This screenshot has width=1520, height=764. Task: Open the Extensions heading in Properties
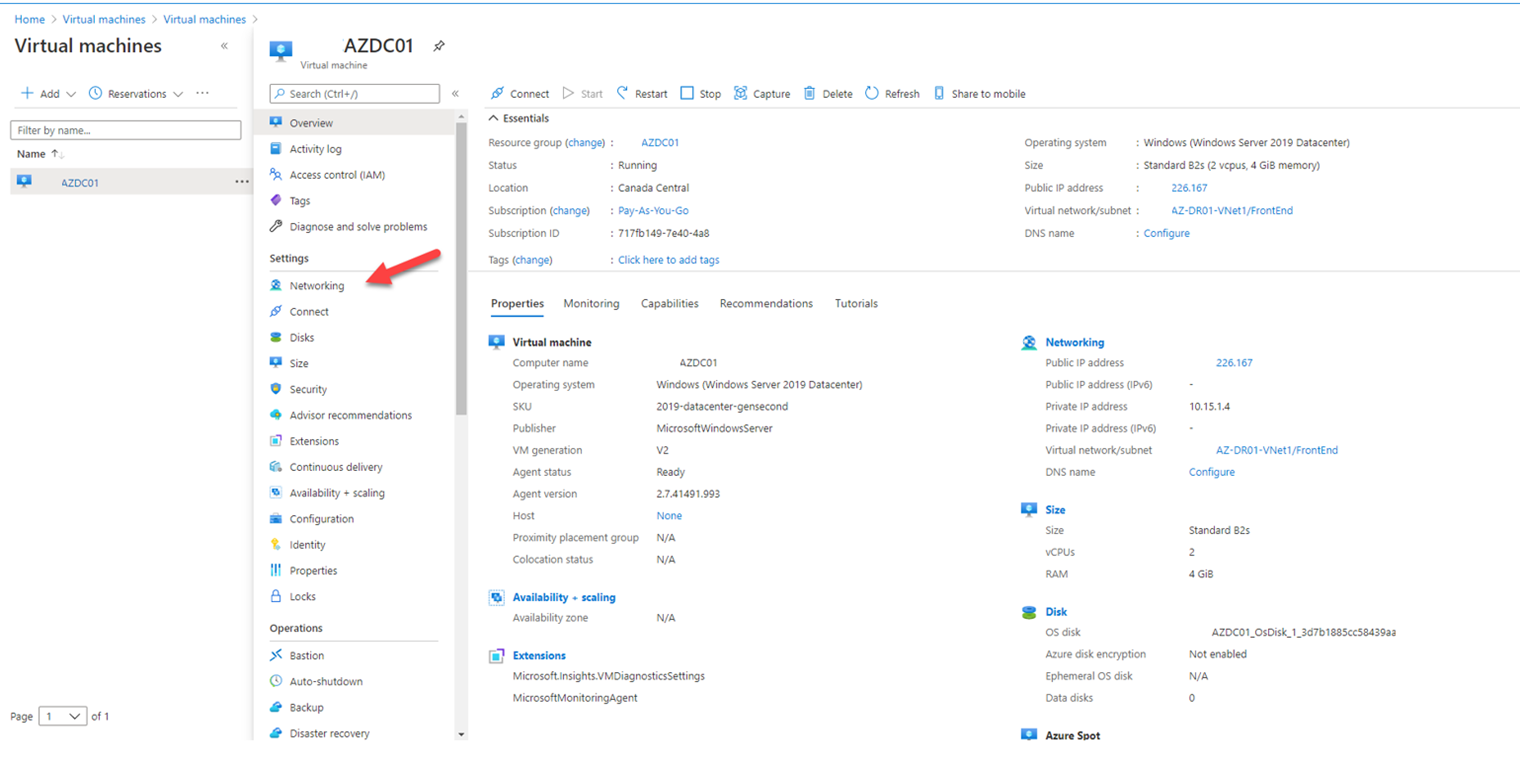click(x=539, y=656)
